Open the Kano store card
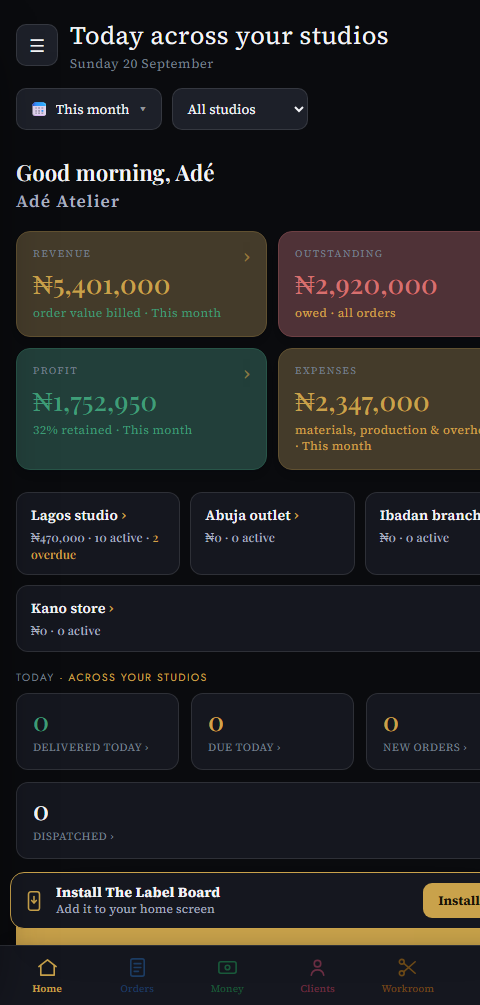The width and height of the screenshot is (480, 1005). 248,619
